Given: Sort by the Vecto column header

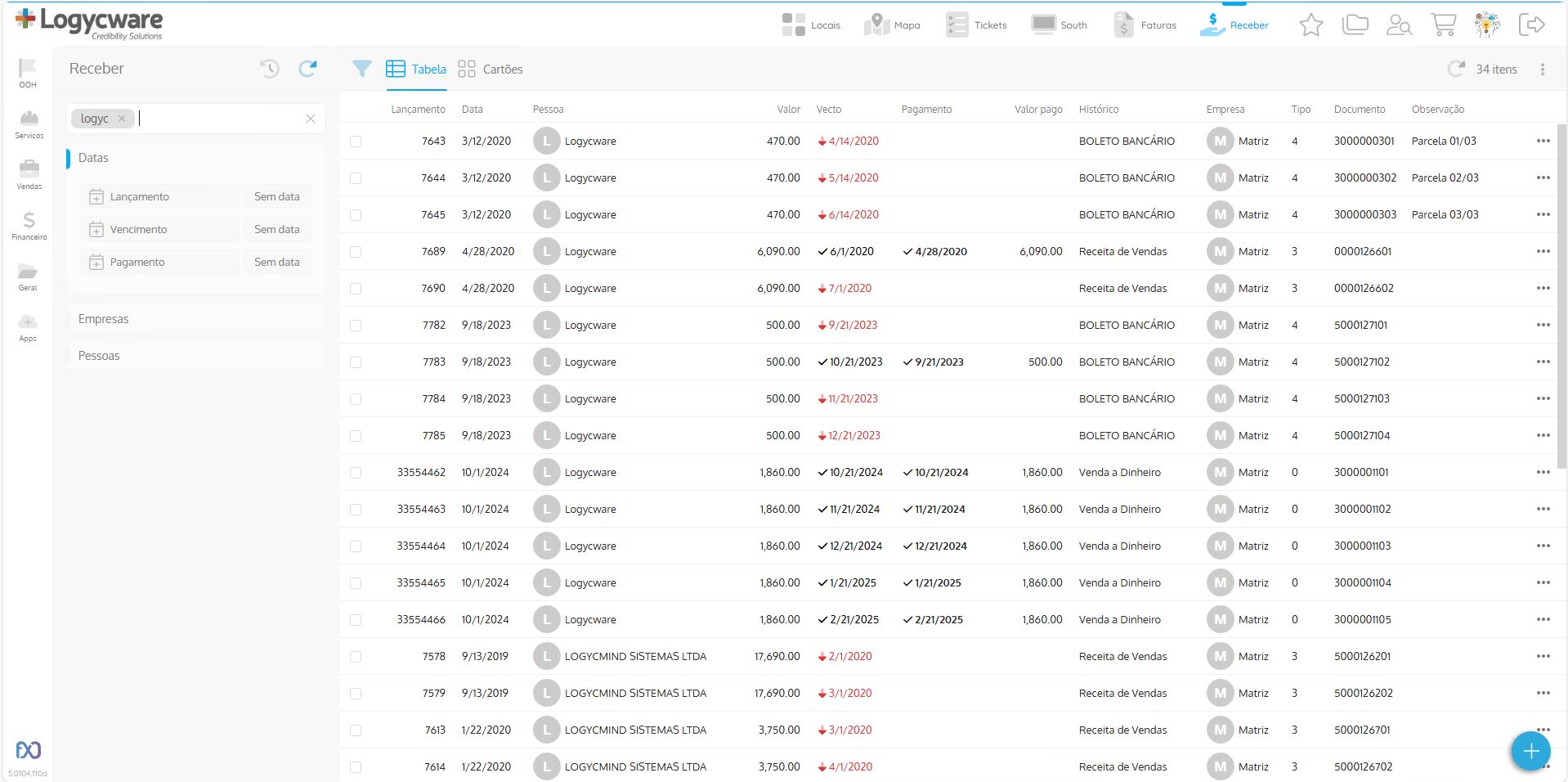Looking at the screenshot, I should click(828, 109).
